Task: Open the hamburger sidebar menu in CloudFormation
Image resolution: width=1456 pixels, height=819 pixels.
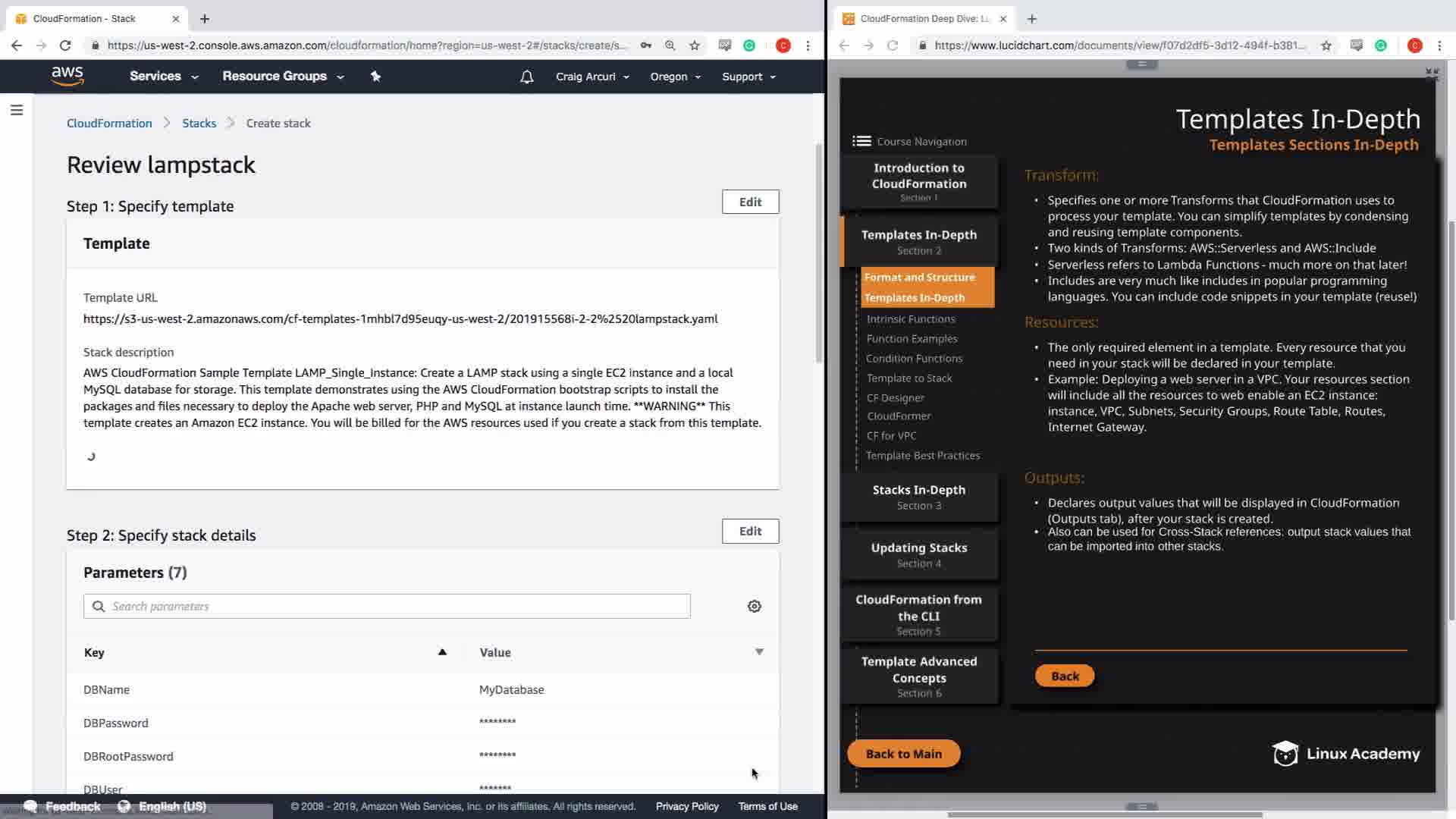Action: [17, 111]
